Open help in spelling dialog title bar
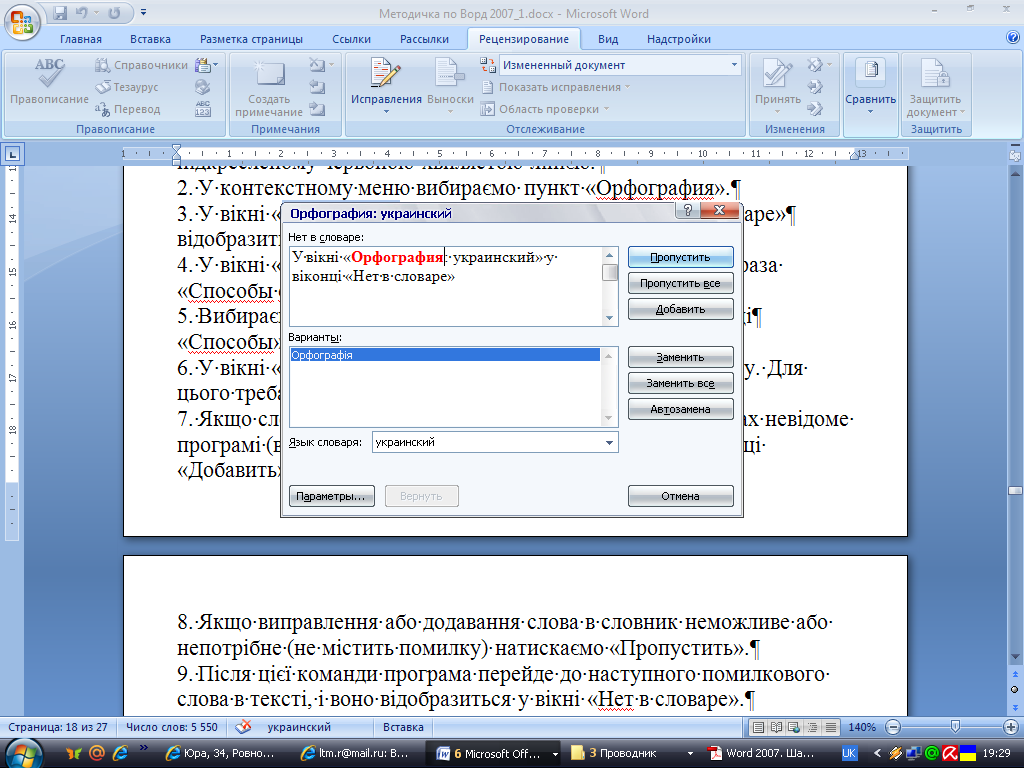This screenshot has width=1024, height=768. click(687, 210)
